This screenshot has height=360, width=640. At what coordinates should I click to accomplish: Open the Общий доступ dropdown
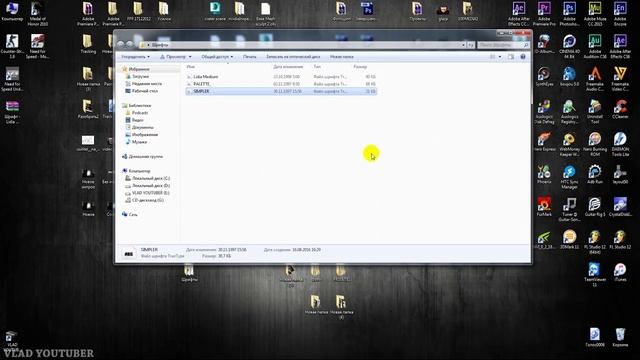click(218, 57)
